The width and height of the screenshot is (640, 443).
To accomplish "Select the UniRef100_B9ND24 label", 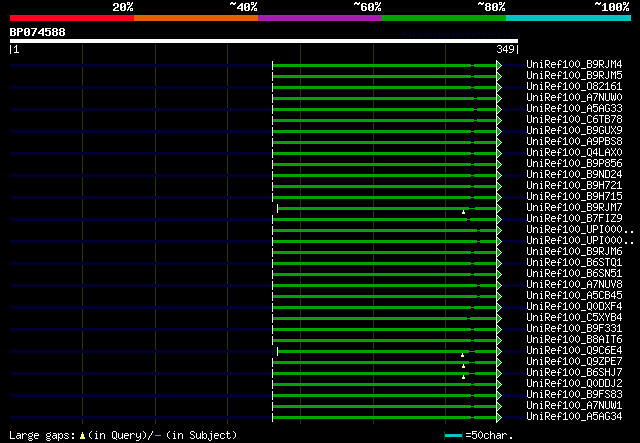I will pyautogui.click(x=574, y=175).
